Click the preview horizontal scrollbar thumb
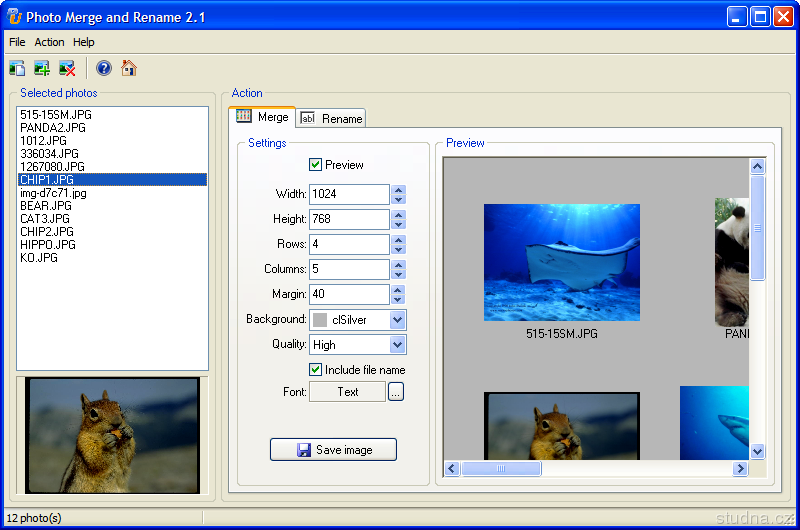 (501, 468)
